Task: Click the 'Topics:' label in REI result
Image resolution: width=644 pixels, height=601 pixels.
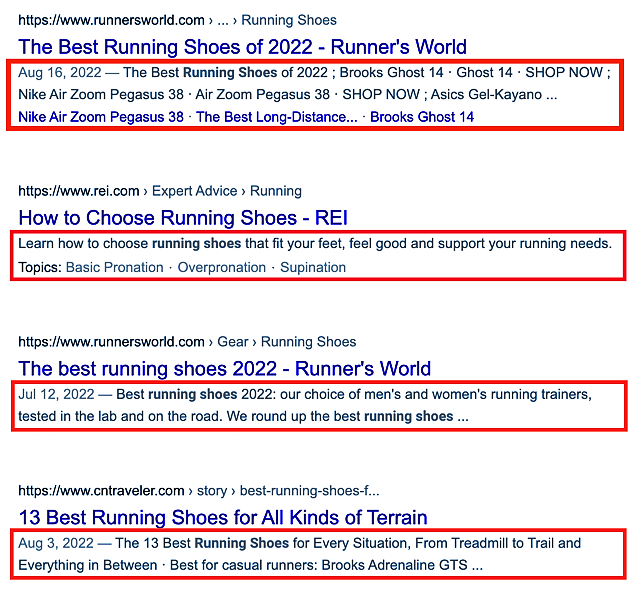Action: click(x=40, y=267)
